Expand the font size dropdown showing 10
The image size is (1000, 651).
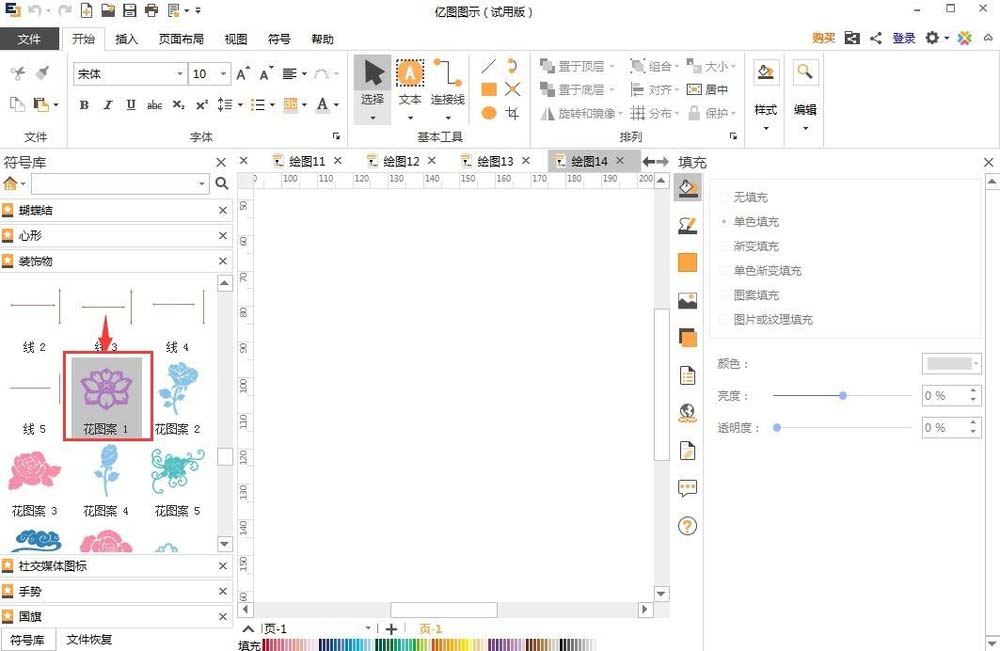tap(223, 74)
